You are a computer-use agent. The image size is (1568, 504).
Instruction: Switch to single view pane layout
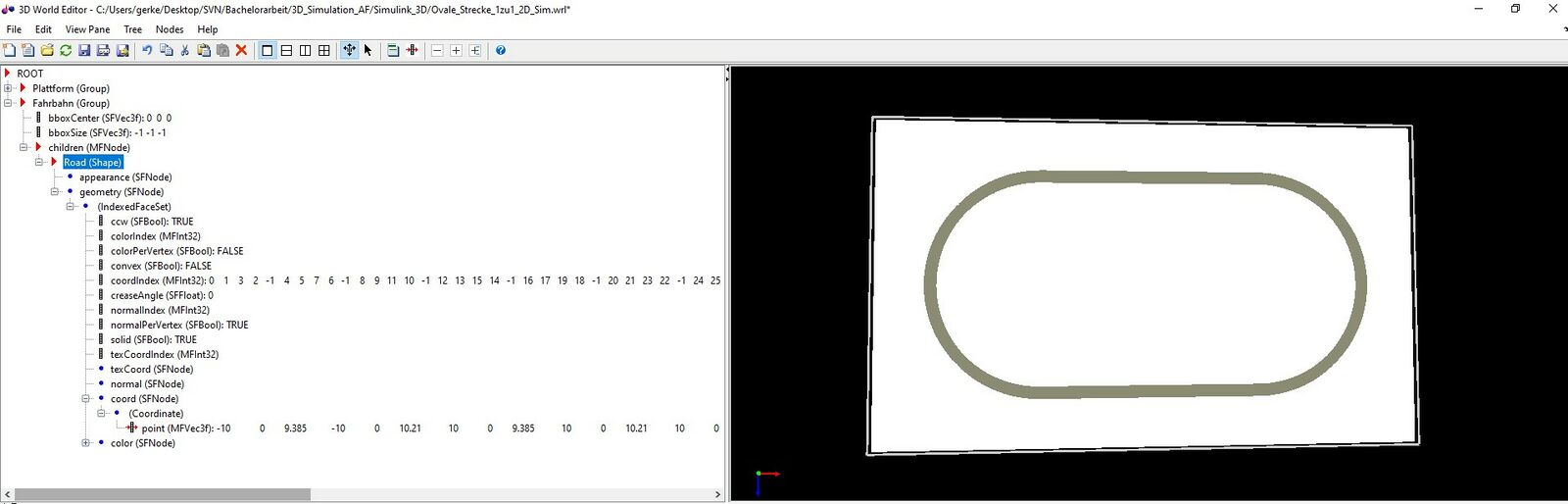(268, 50)
